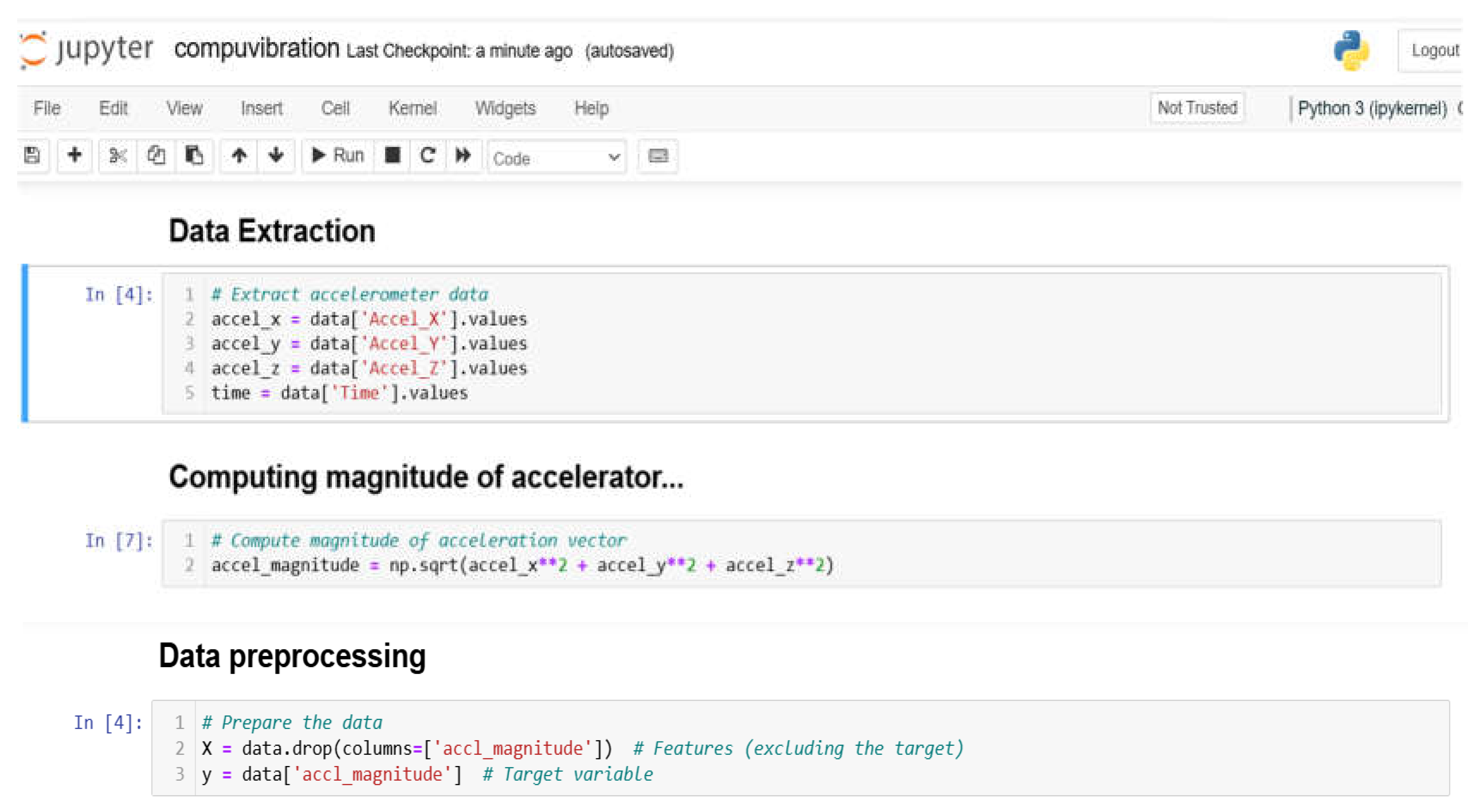The image size is (1483, 812).
Task: Cut selected cells with scissors icon
Action: [x=117, y=156]
